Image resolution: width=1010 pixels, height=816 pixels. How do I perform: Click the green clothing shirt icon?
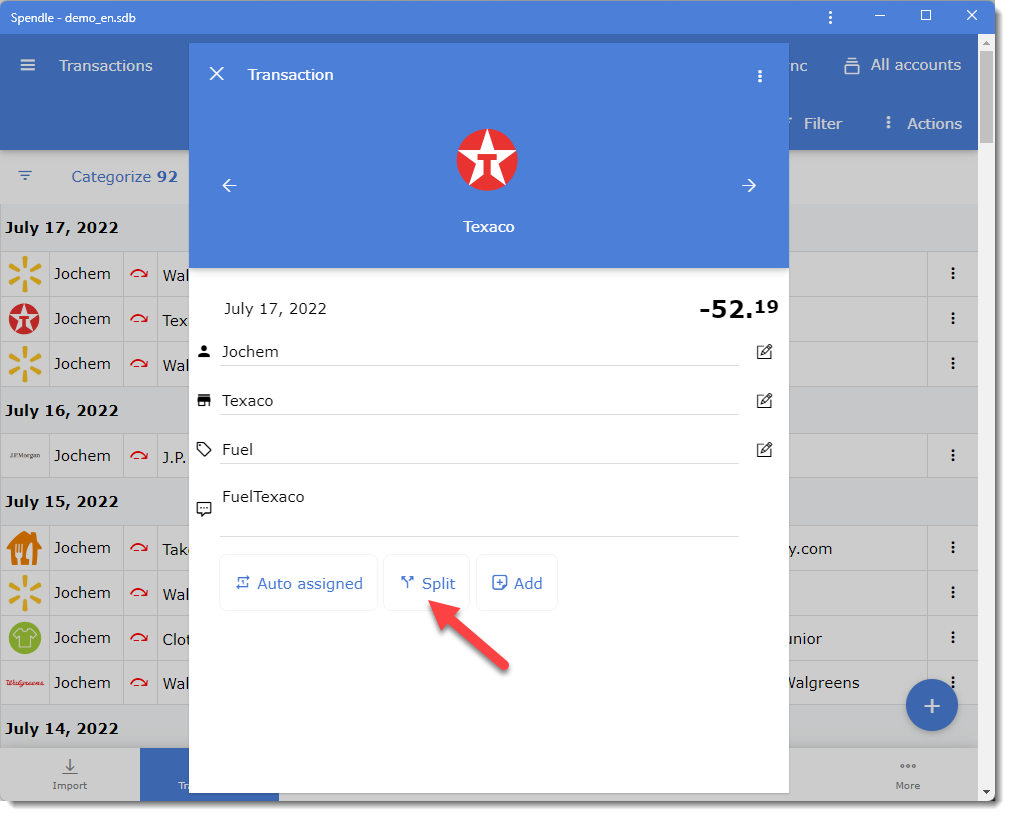click(24, 638)
